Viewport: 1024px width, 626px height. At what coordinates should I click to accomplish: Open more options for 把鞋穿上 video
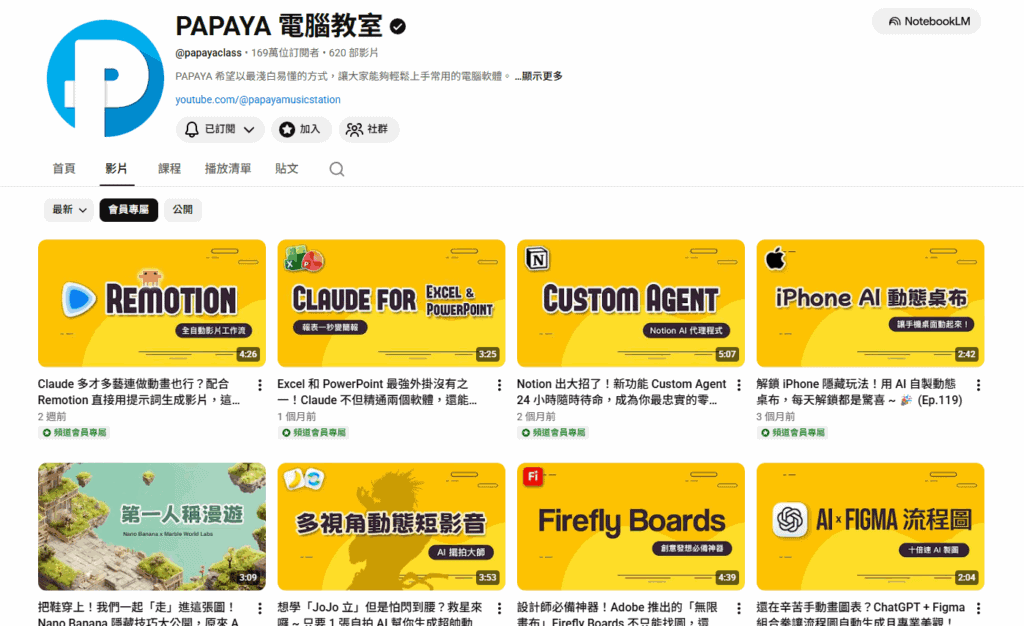(260, 608)
